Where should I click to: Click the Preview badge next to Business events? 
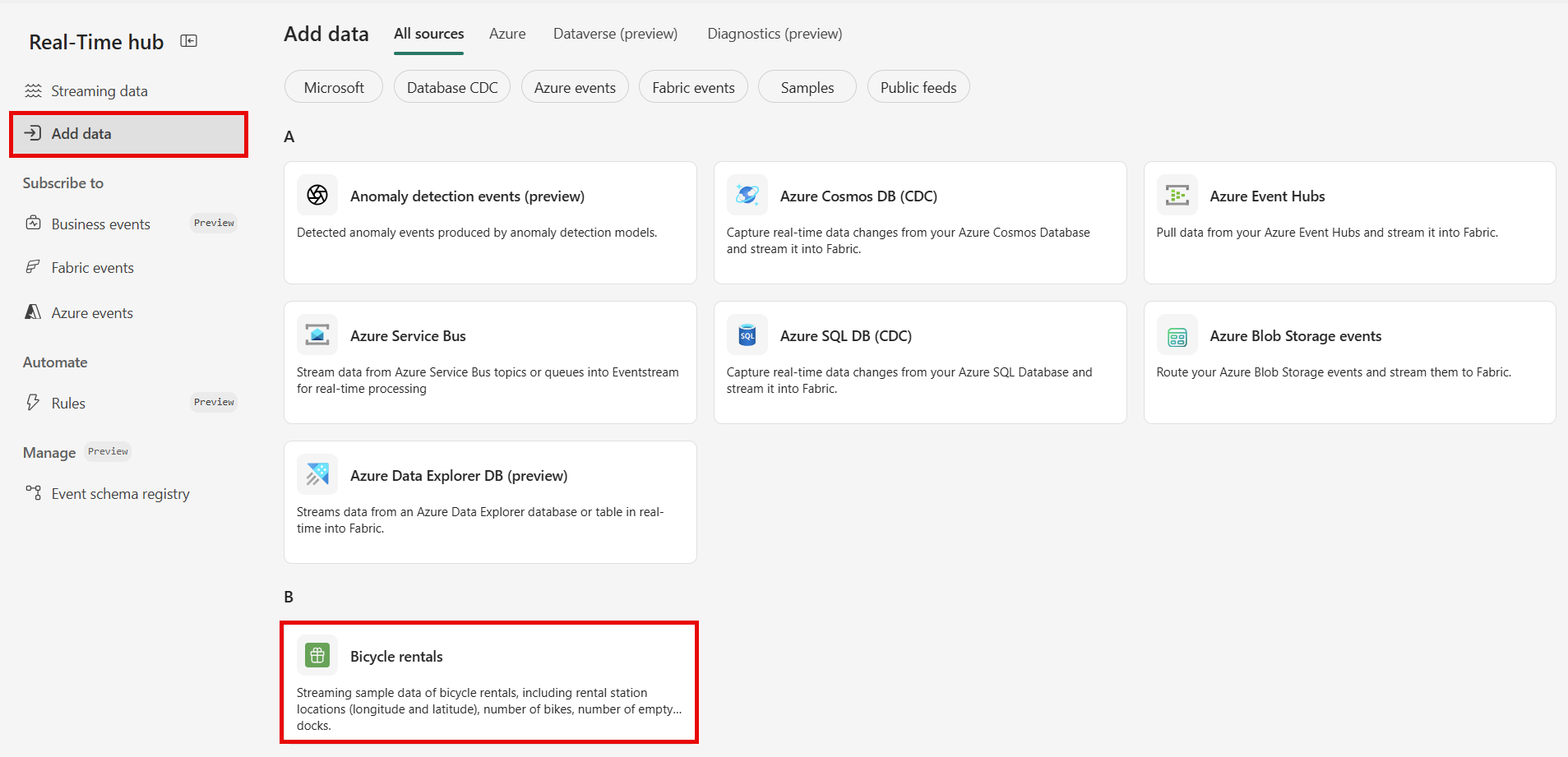tap(214, 223)
